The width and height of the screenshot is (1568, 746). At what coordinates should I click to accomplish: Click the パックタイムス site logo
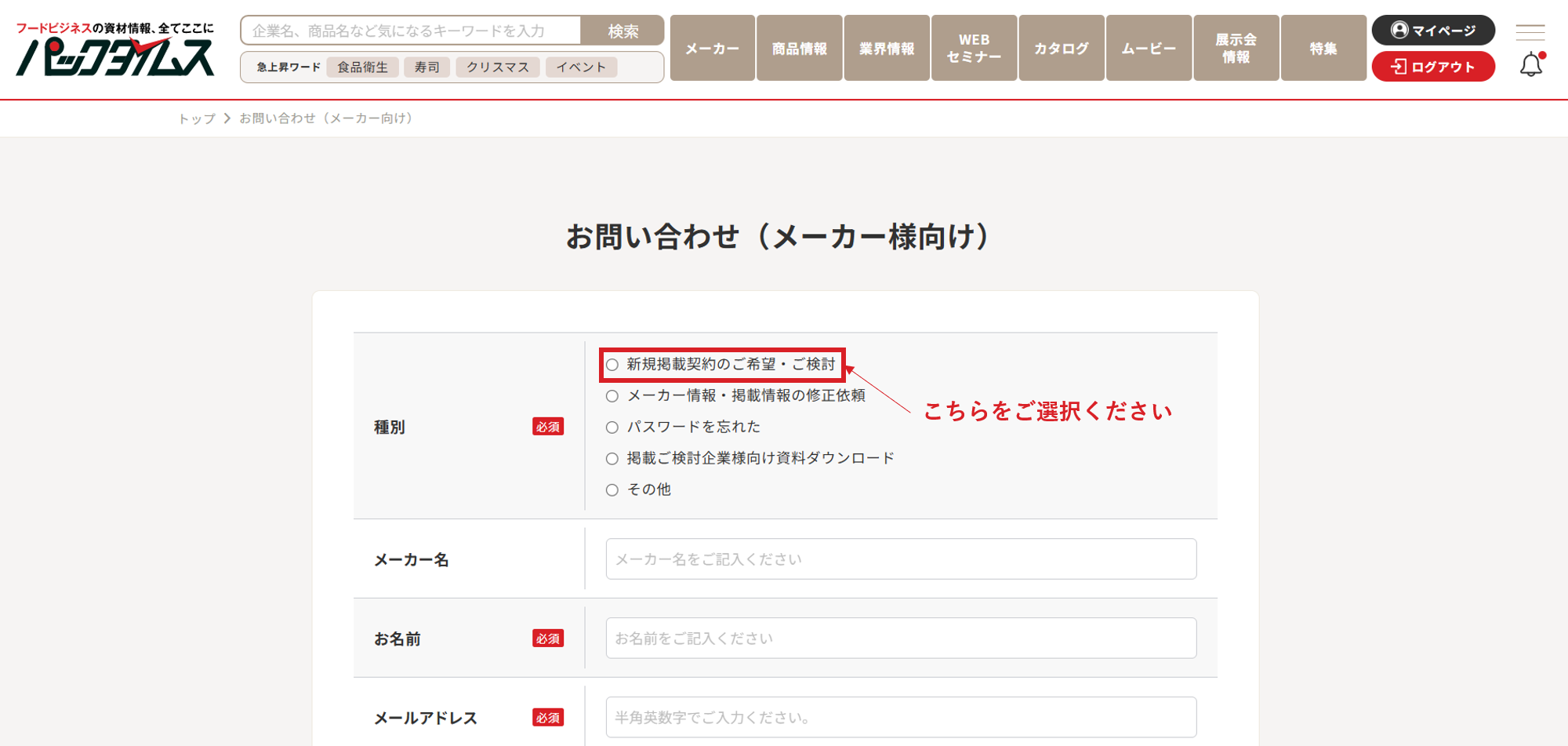[x=115, y=50]
